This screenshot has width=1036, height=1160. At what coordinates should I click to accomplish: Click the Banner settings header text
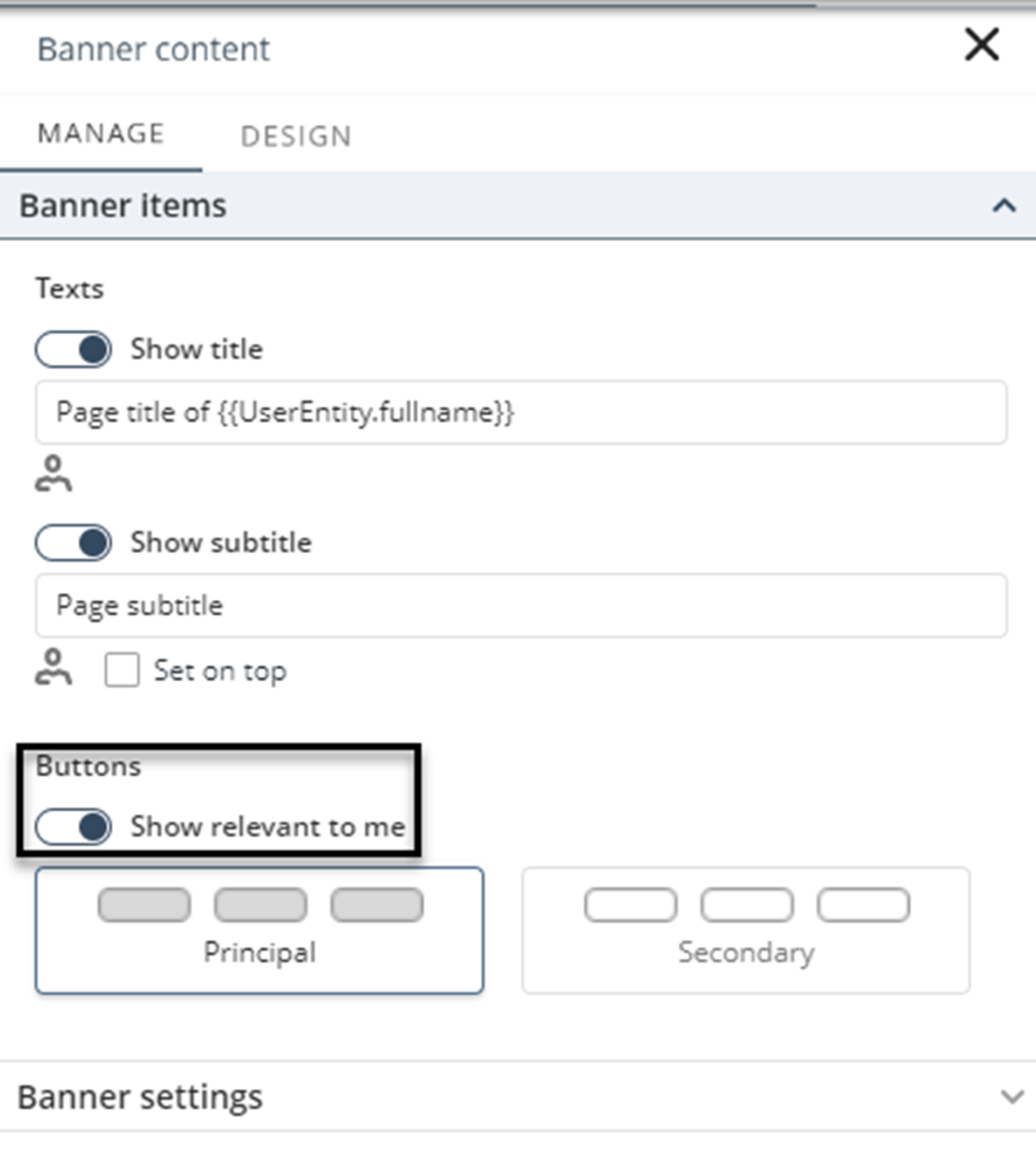tap(140, 1097)
